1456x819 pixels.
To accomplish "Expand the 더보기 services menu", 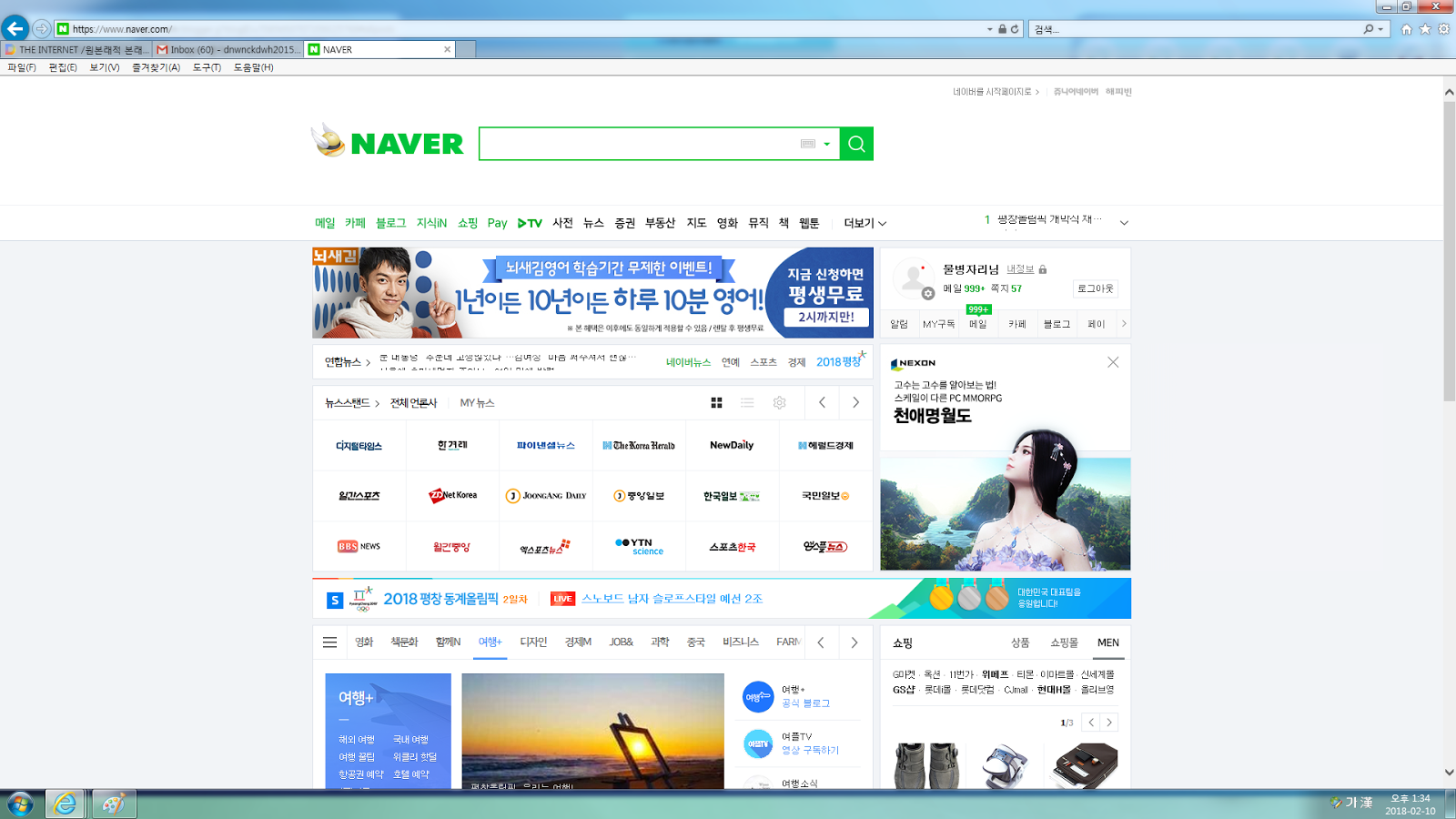I will coord(864,223).
